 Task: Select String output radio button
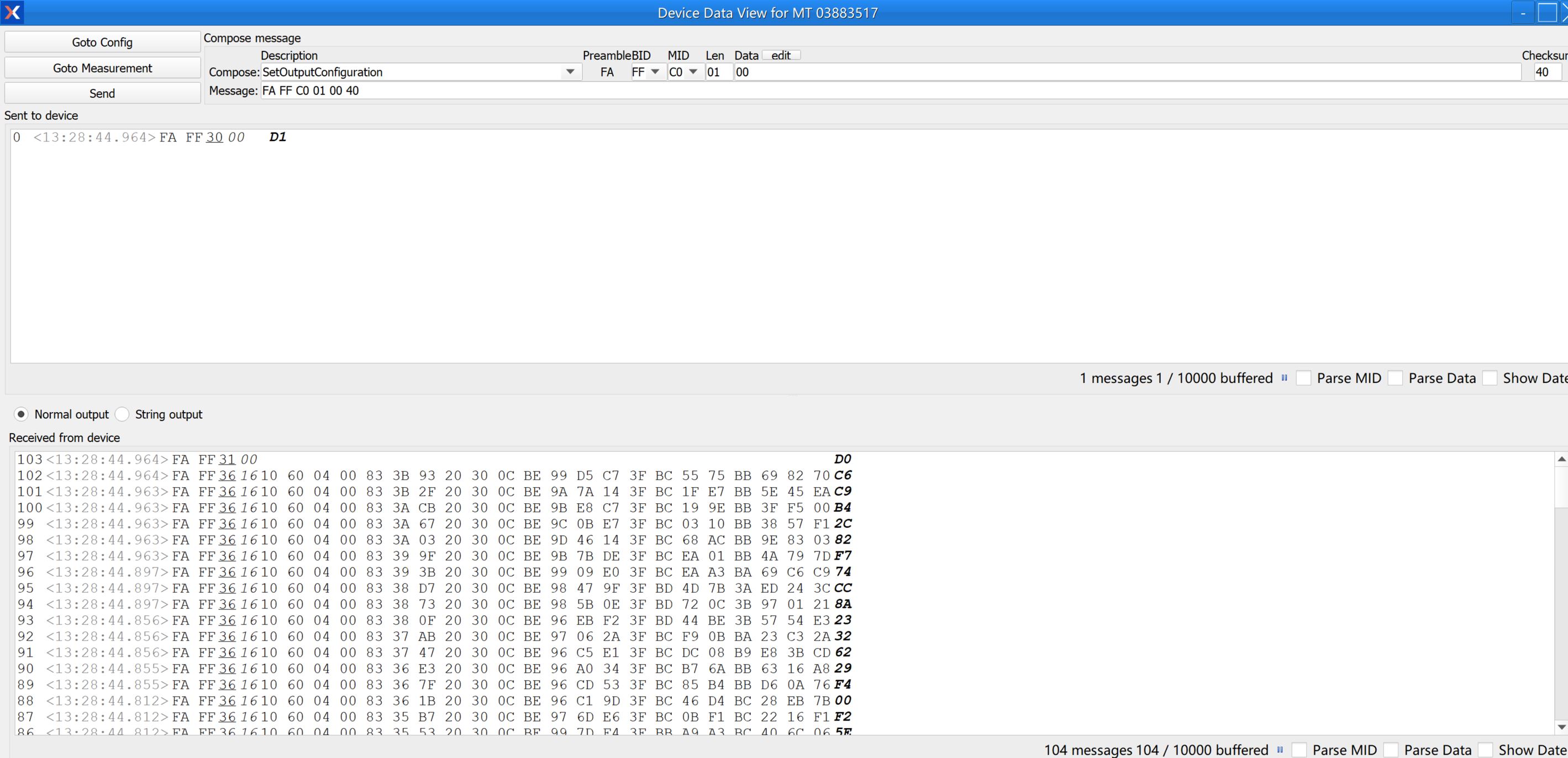[x=122, y=414]
